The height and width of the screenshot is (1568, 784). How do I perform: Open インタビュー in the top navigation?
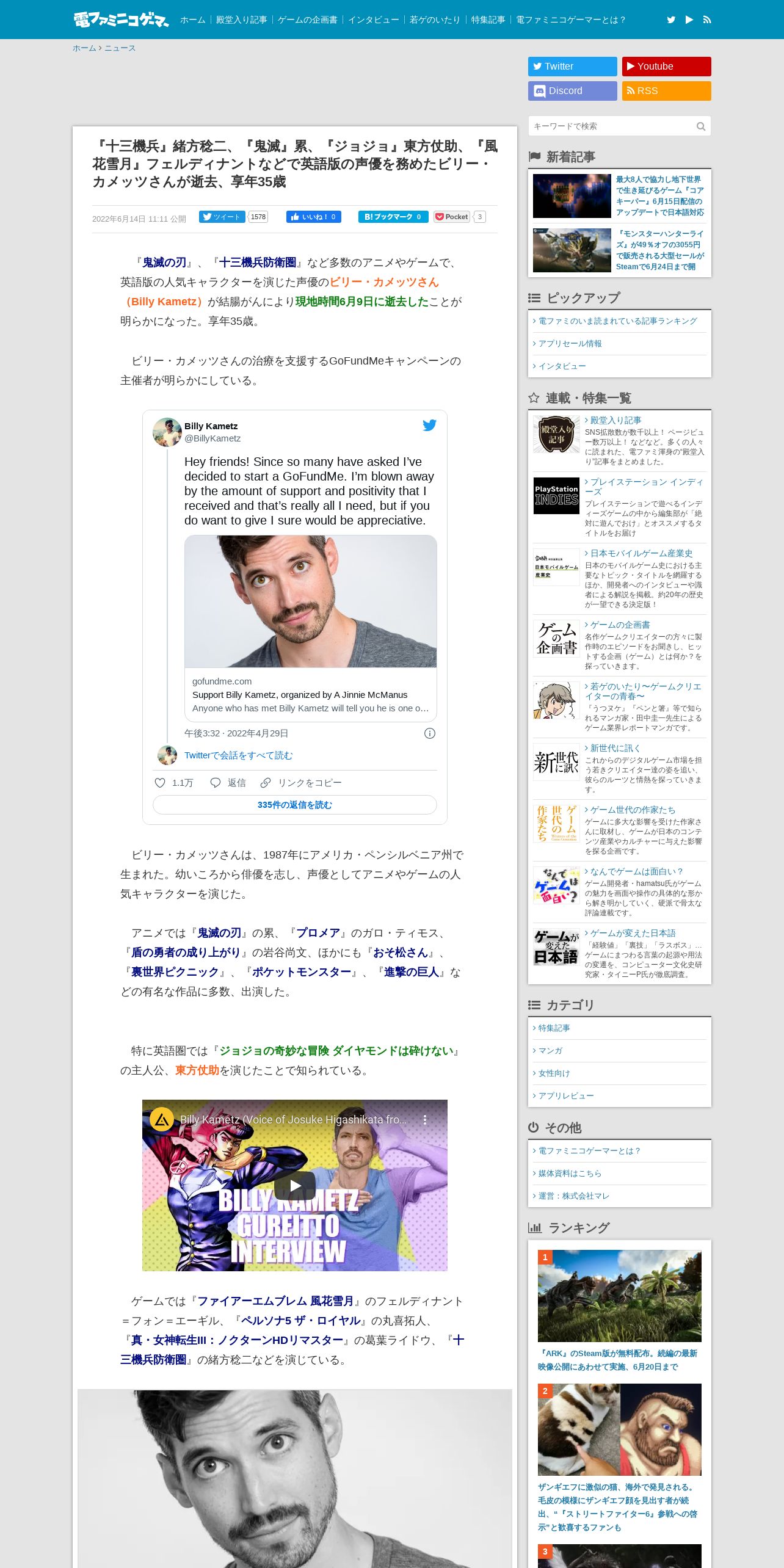374,20
